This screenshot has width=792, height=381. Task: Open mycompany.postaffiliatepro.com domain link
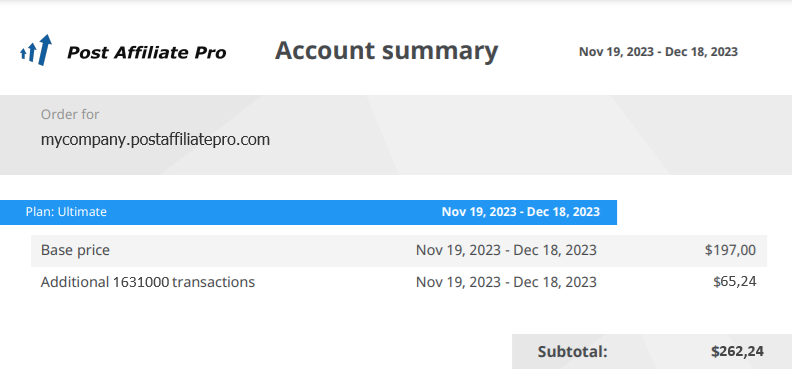[x=155, y=139]
